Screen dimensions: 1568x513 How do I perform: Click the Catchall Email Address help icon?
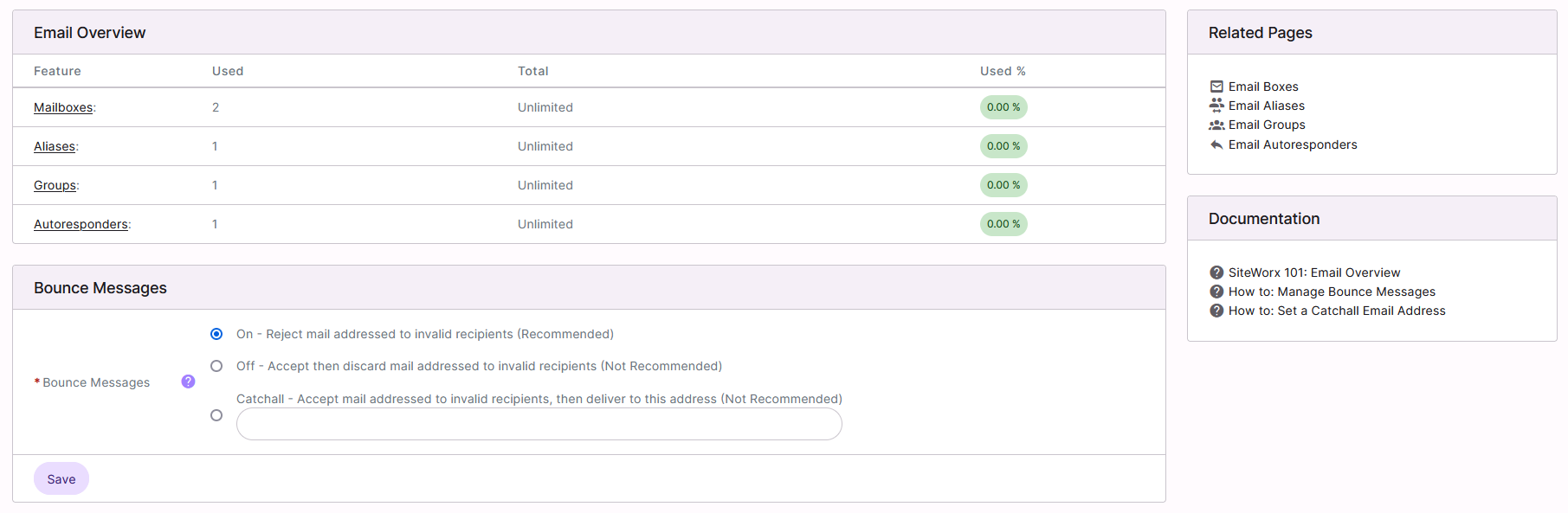click(1216, 311)
